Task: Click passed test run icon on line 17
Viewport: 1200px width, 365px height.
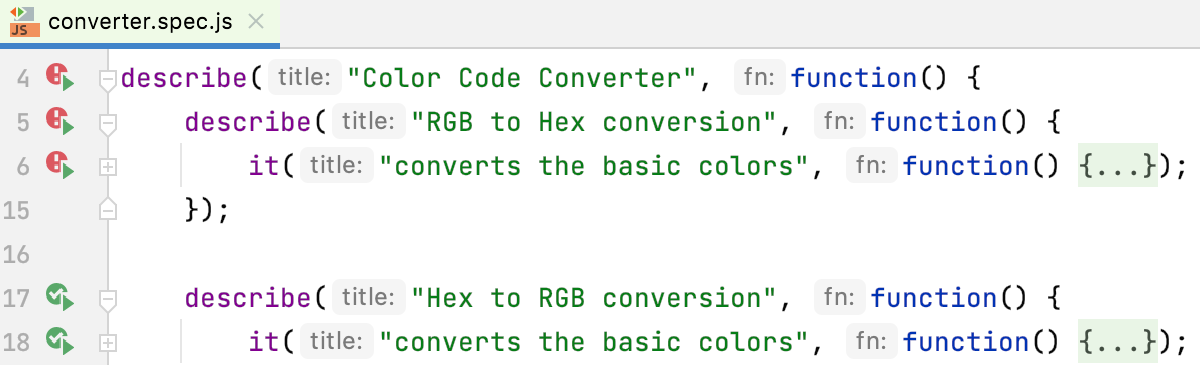Action: point(60,298)
